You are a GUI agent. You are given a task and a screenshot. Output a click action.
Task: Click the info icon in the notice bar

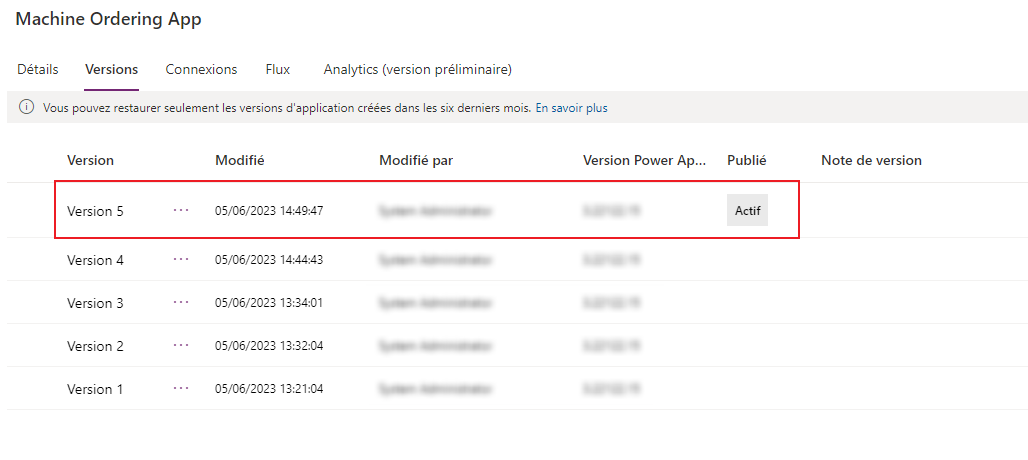pos(26,107)
